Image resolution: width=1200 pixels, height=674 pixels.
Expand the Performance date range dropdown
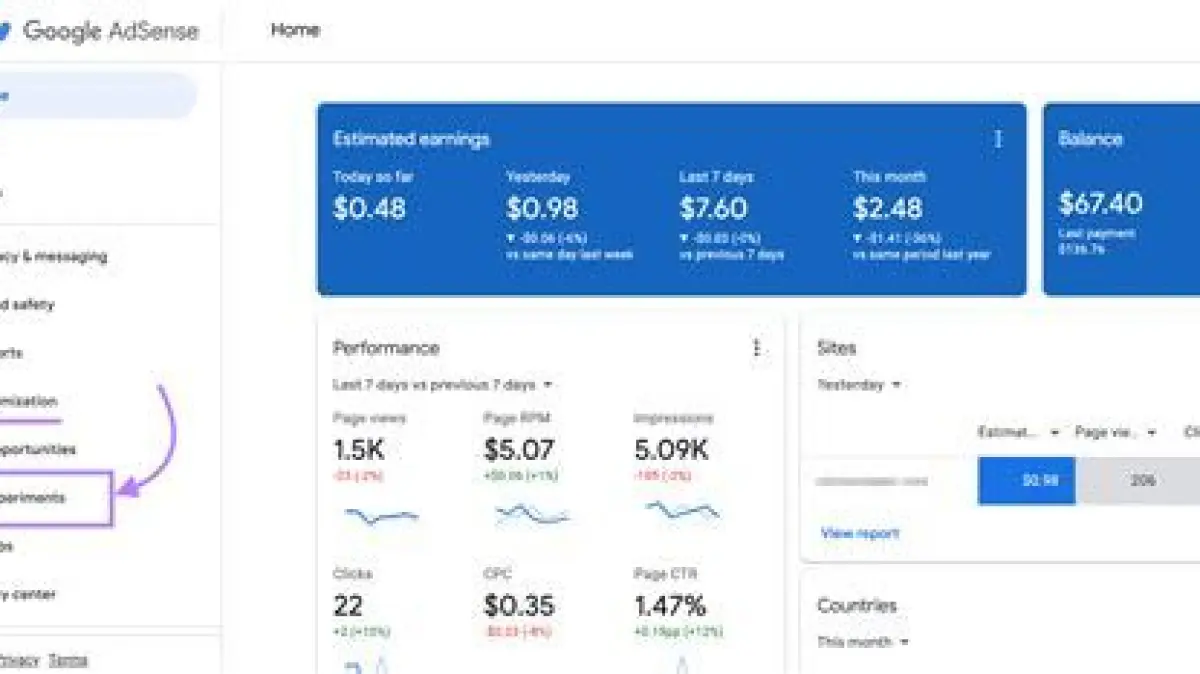tap(443, 385)
